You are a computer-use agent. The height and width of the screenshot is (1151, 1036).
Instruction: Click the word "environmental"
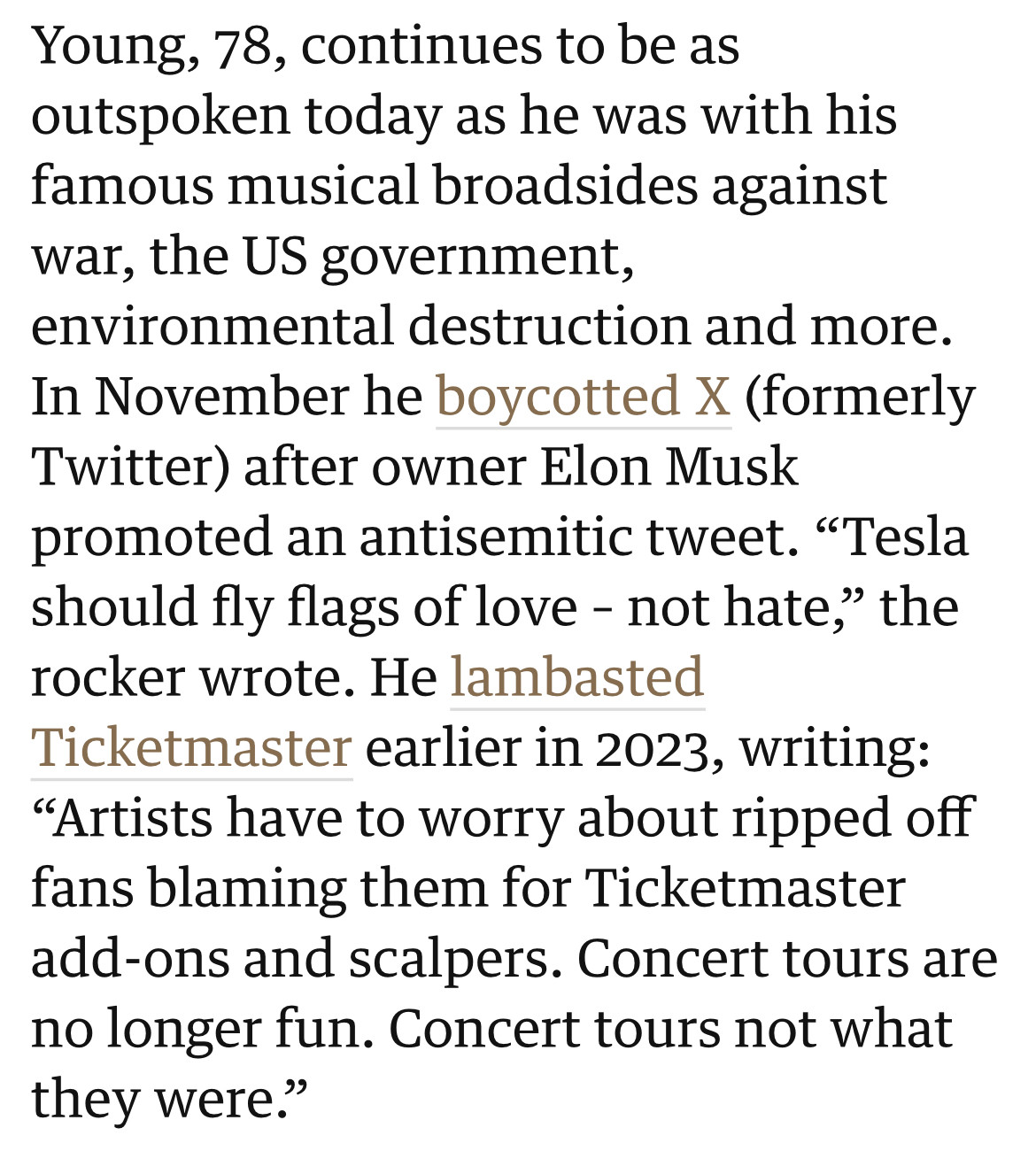coord(213,327)
